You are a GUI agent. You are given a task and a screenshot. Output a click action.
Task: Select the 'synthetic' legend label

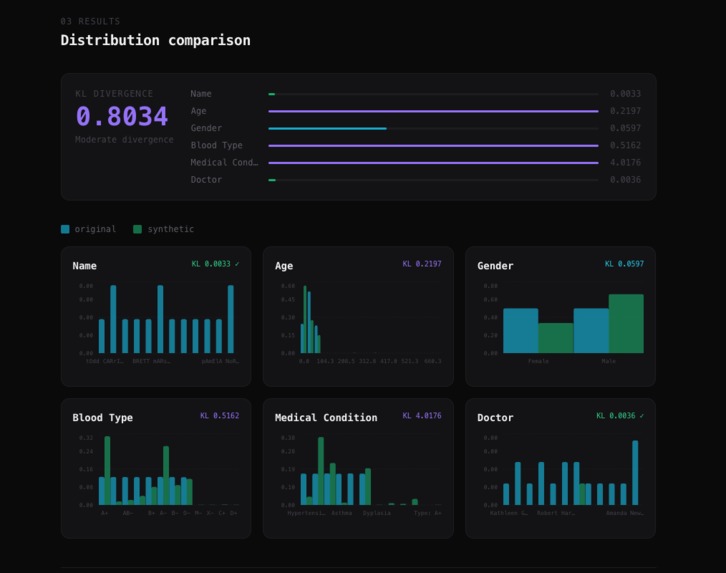coord(170,229)
